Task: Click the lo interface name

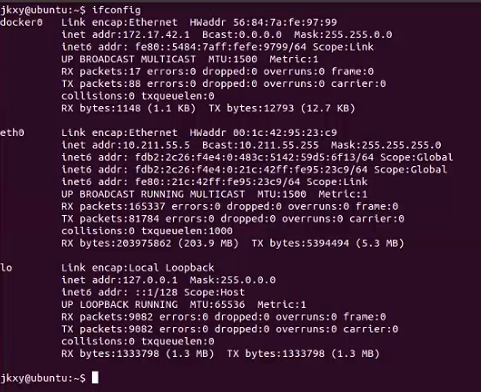Action: pos(6,268)
